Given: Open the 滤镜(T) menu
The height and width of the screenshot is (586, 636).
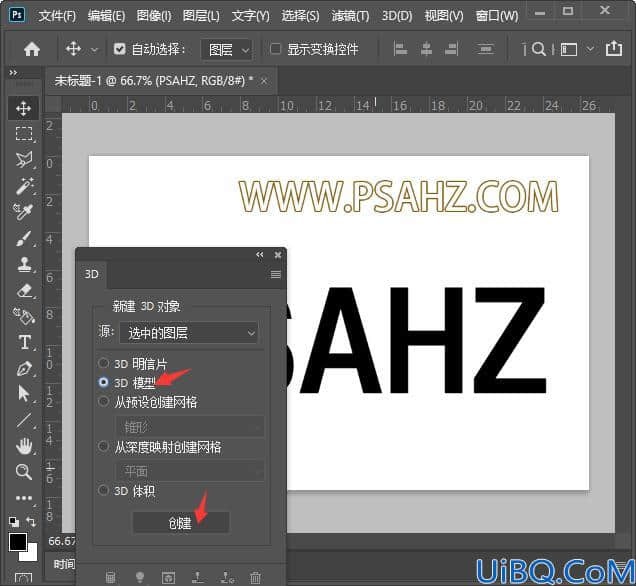Looking at the screenshot, I should 350,16.
